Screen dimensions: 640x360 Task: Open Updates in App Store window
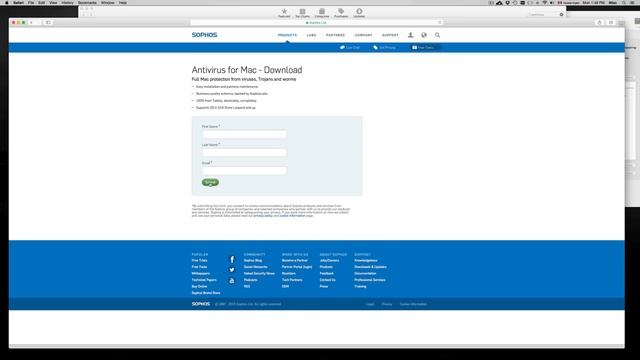(359, 13)
